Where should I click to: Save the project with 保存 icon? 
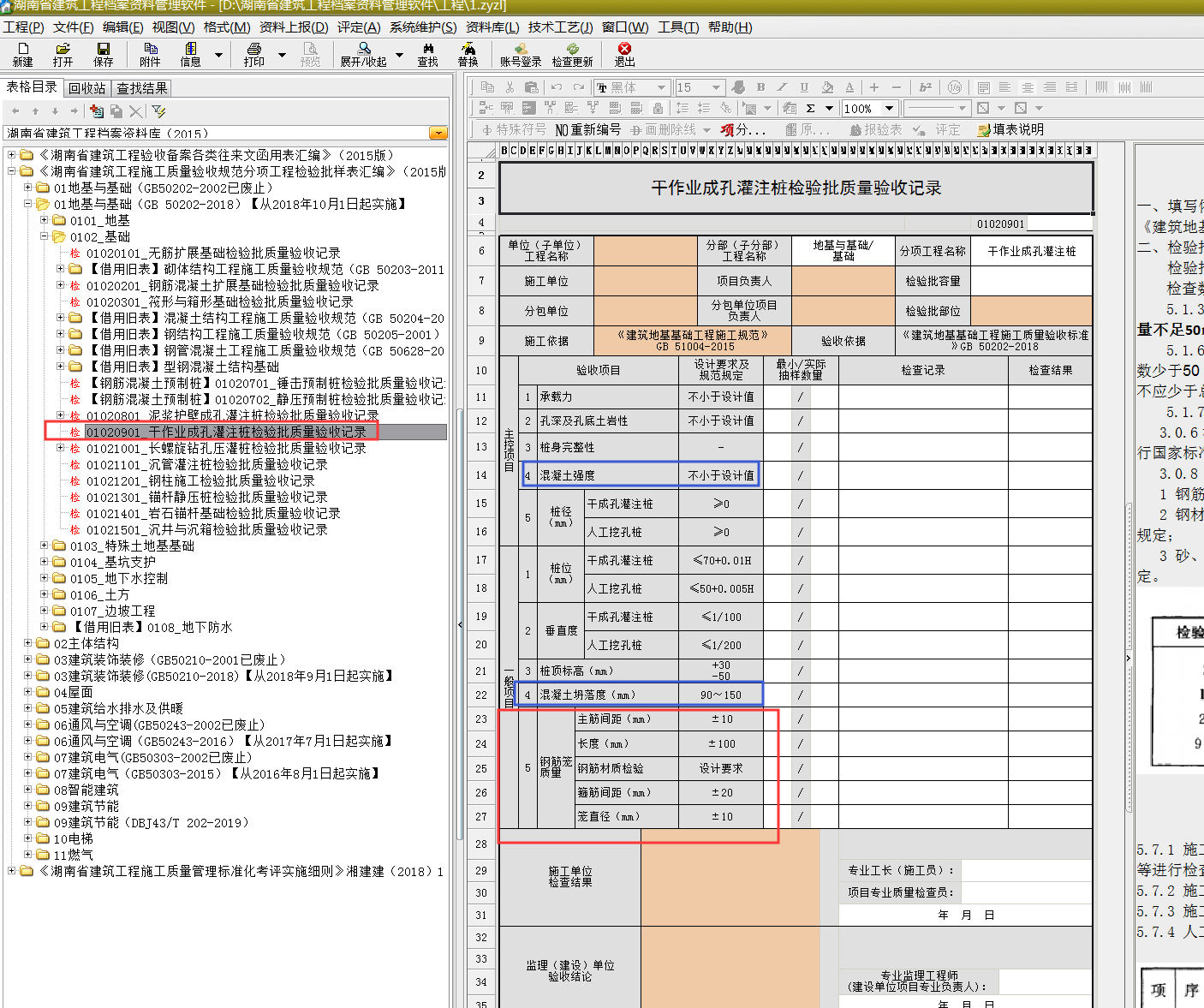pyautogui.click(x=104, y=55)
